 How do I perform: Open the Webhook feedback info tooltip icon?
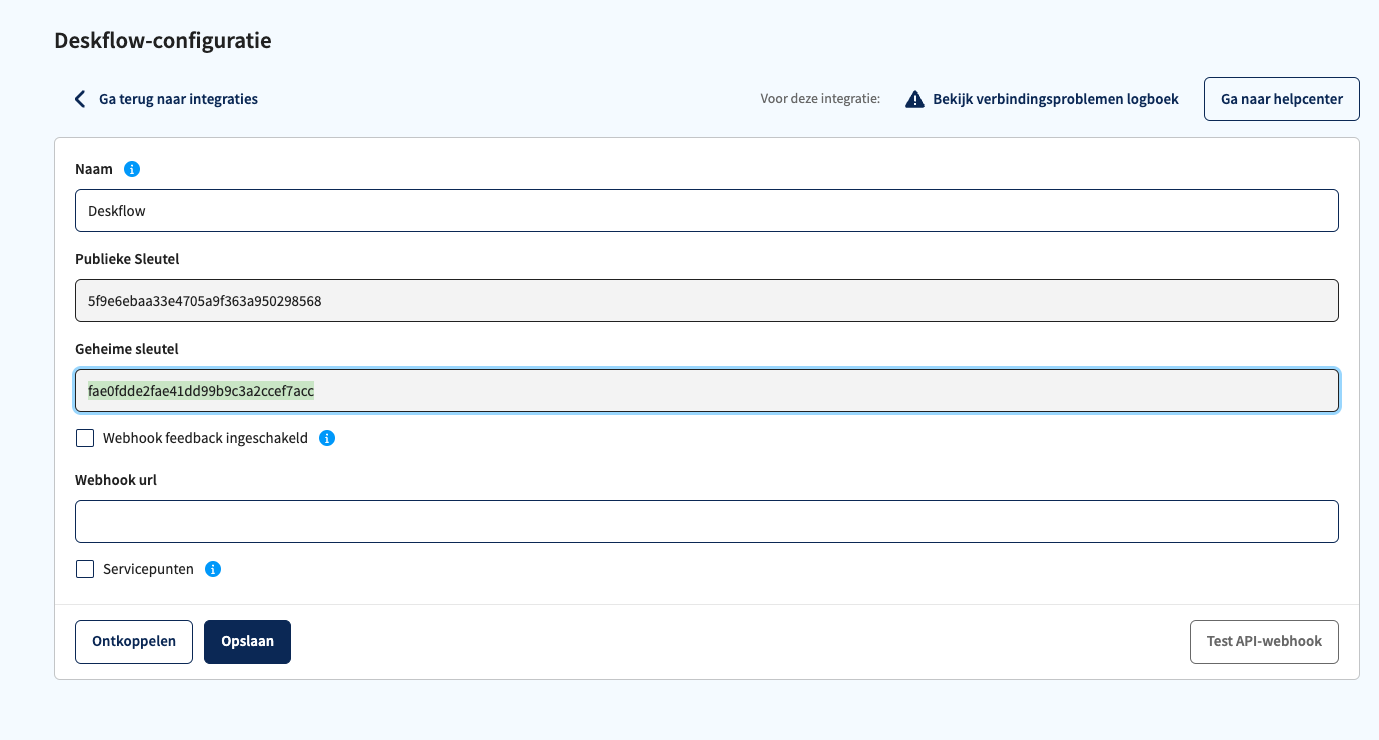[326, 437]
